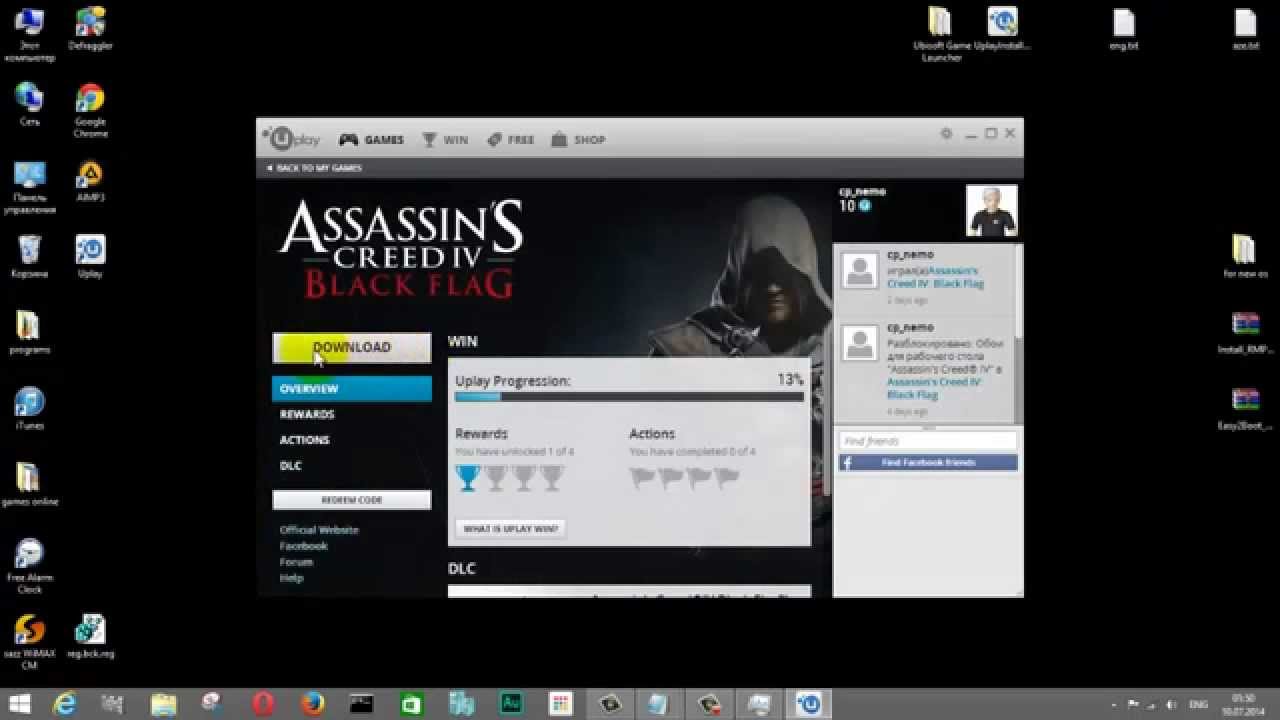
Task: Launch Opera from the taskbar
Action: 262,704
